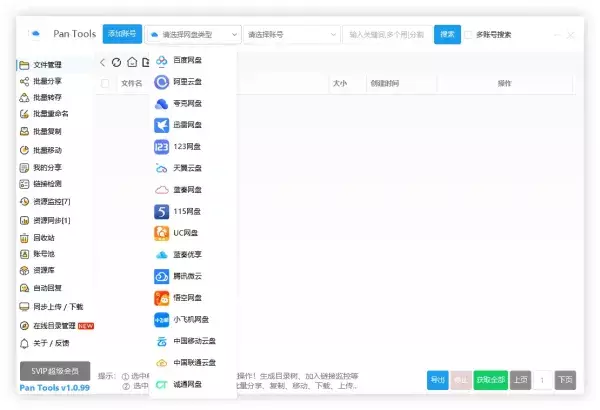Click the blue 搜索 button
600x410 pixels.
[447, 34]
